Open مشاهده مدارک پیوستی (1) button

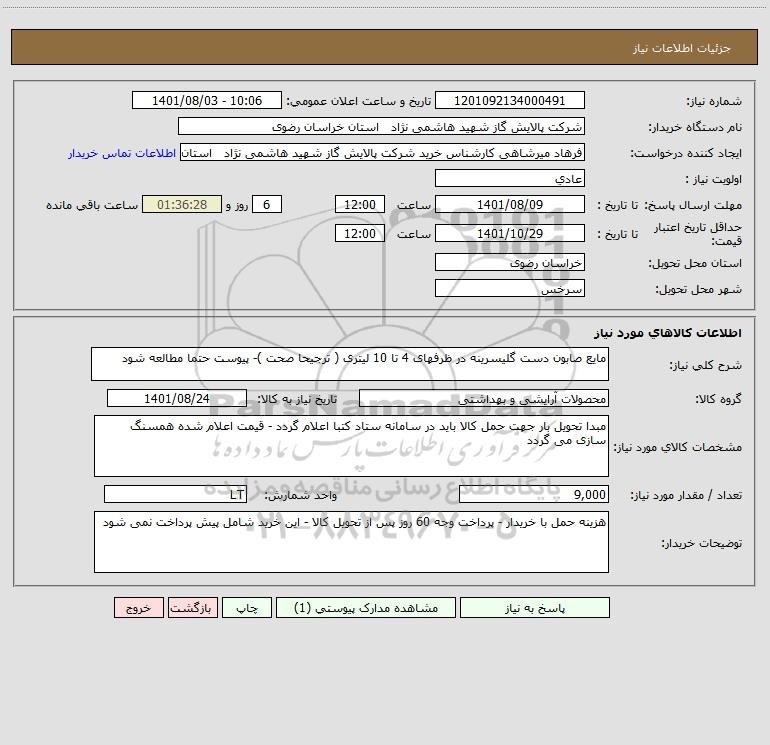pyautogui.click(x=365, y=608)
